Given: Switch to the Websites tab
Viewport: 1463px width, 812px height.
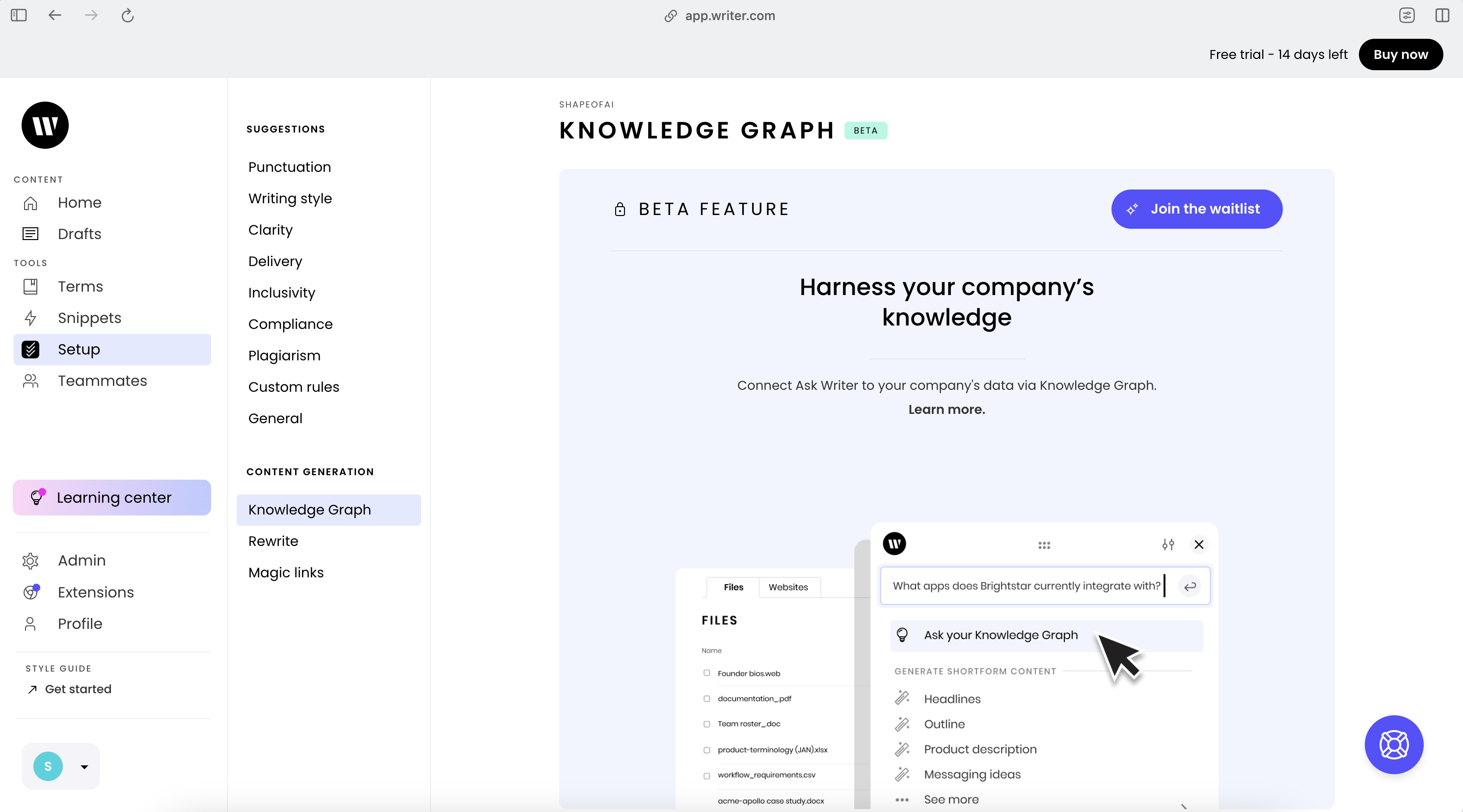Looking at the screenshot, I should (x=788, y=587).
